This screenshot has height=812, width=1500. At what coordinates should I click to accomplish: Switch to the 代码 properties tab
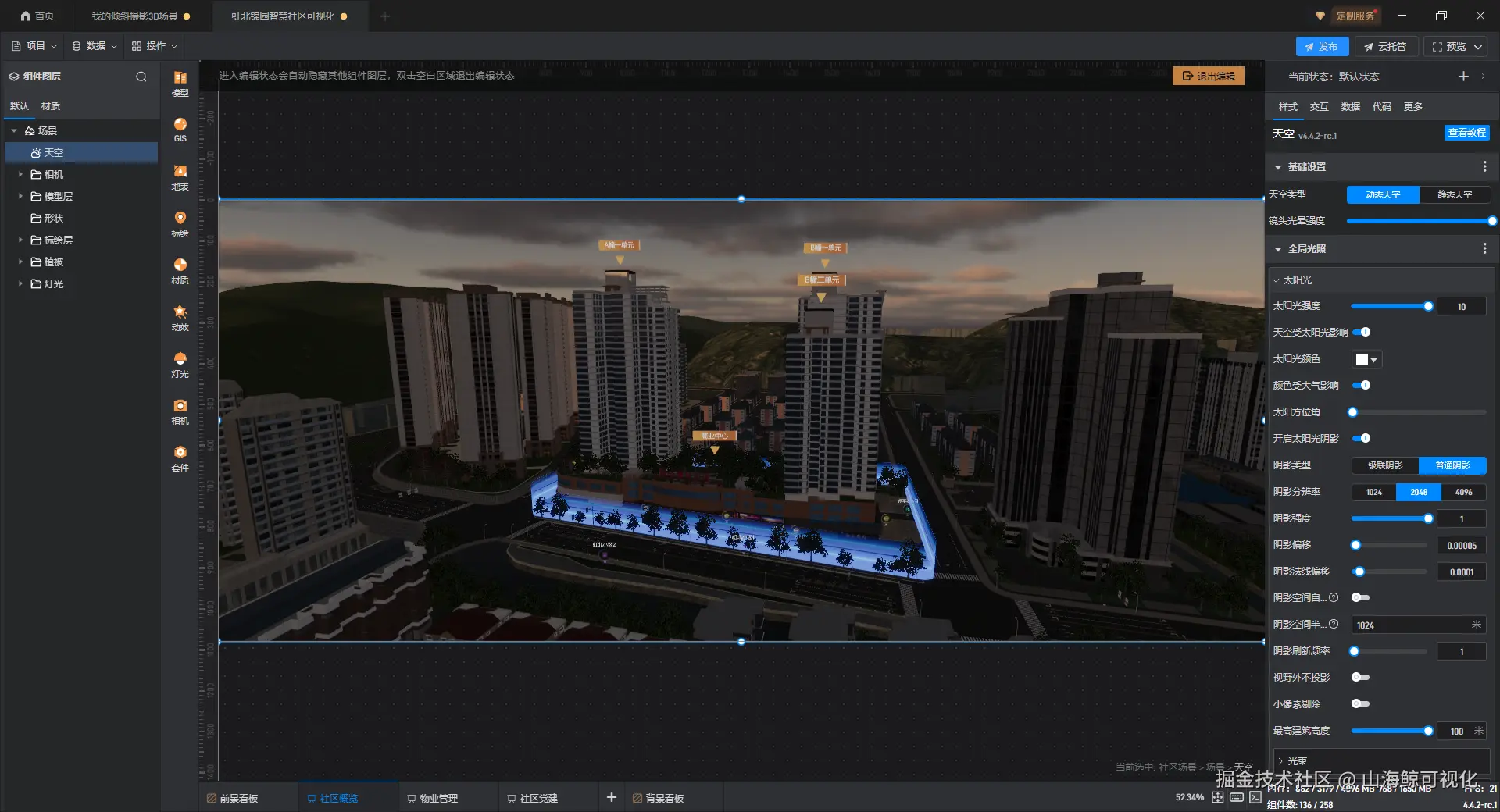(x=1382, y=106)
